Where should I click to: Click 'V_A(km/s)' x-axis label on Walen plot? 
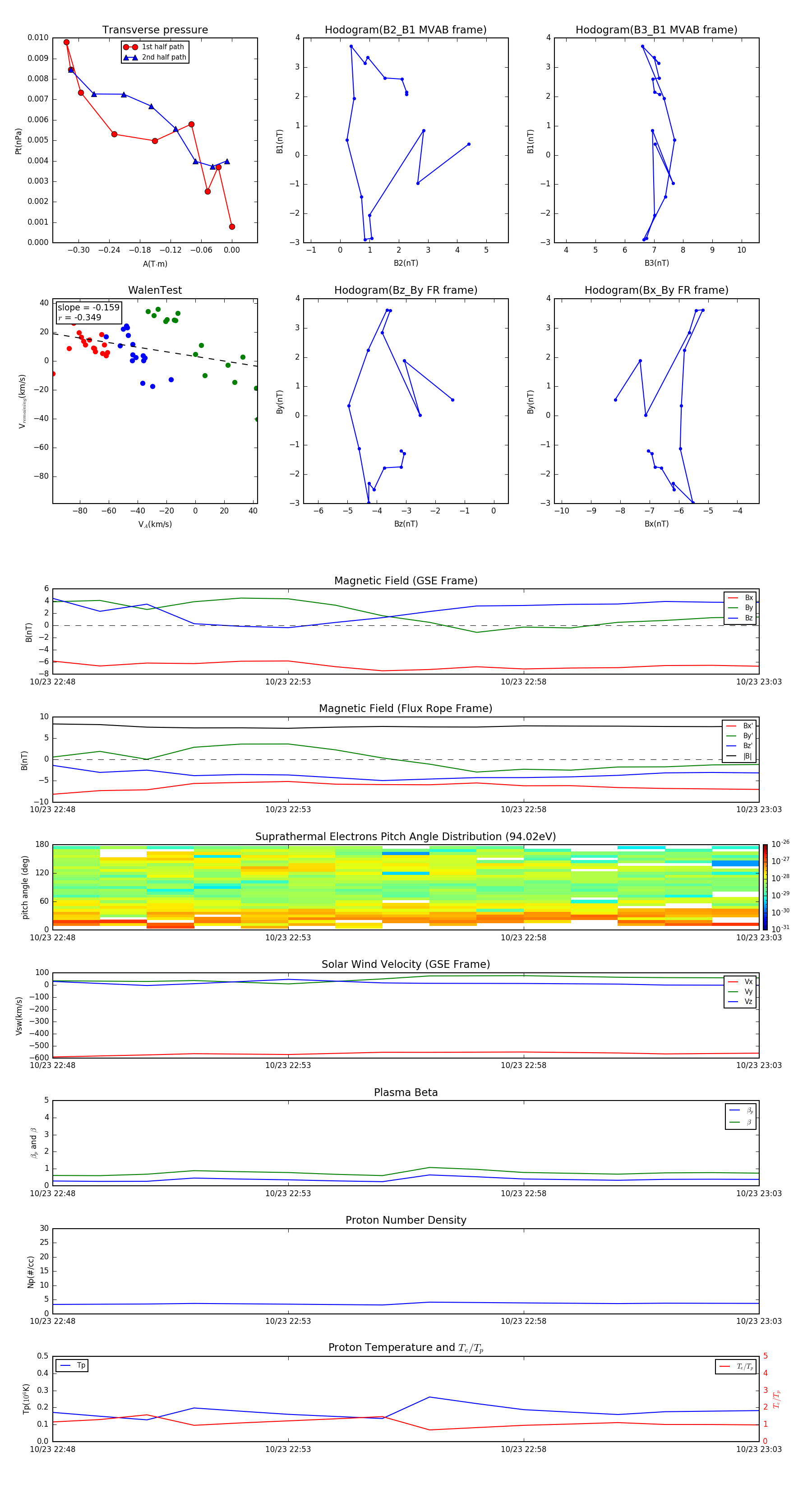[x=155, y=524]
